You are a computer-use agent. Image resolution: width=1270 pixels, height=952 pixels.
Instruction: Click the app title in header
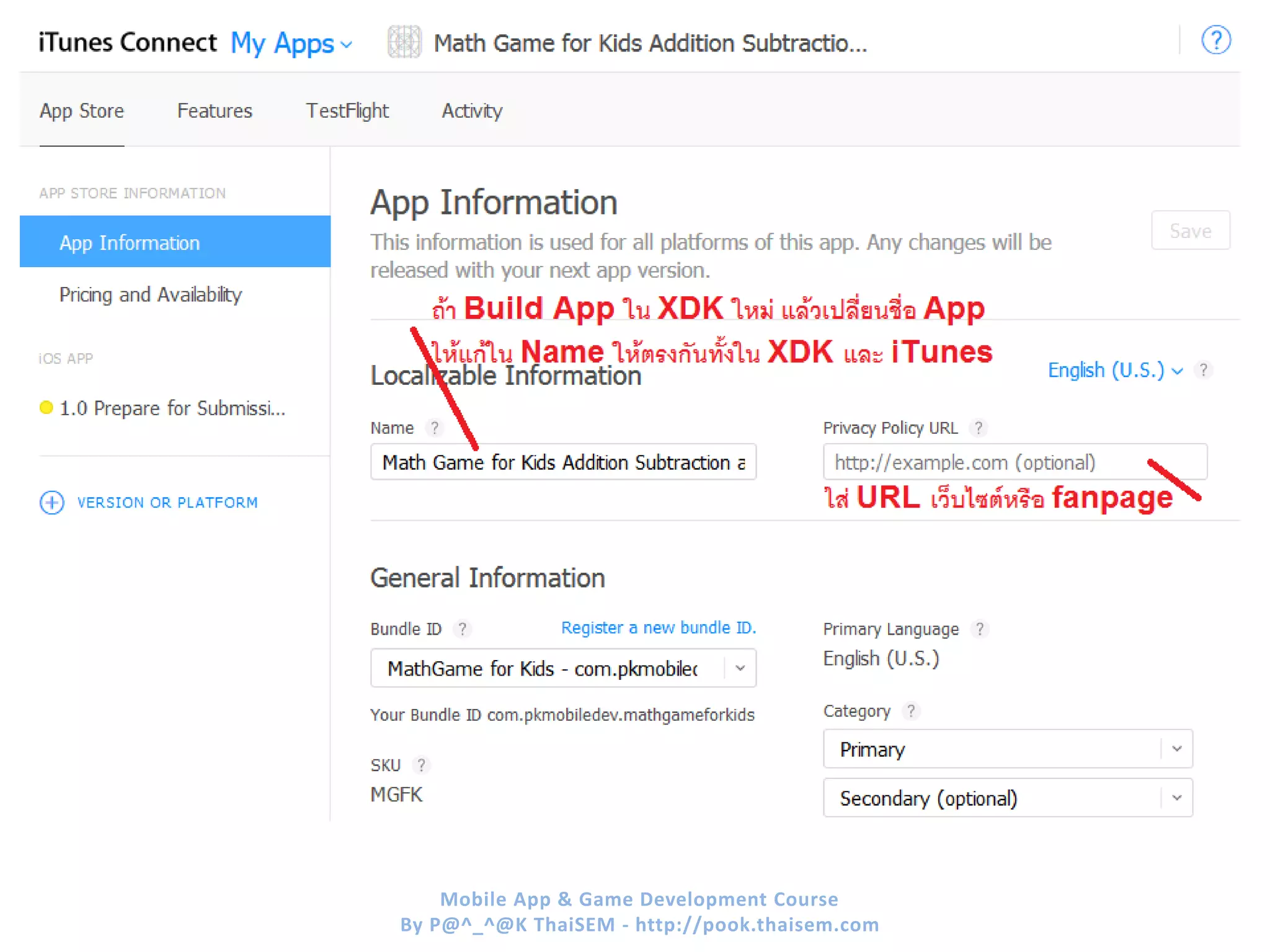tap(651, 43)
